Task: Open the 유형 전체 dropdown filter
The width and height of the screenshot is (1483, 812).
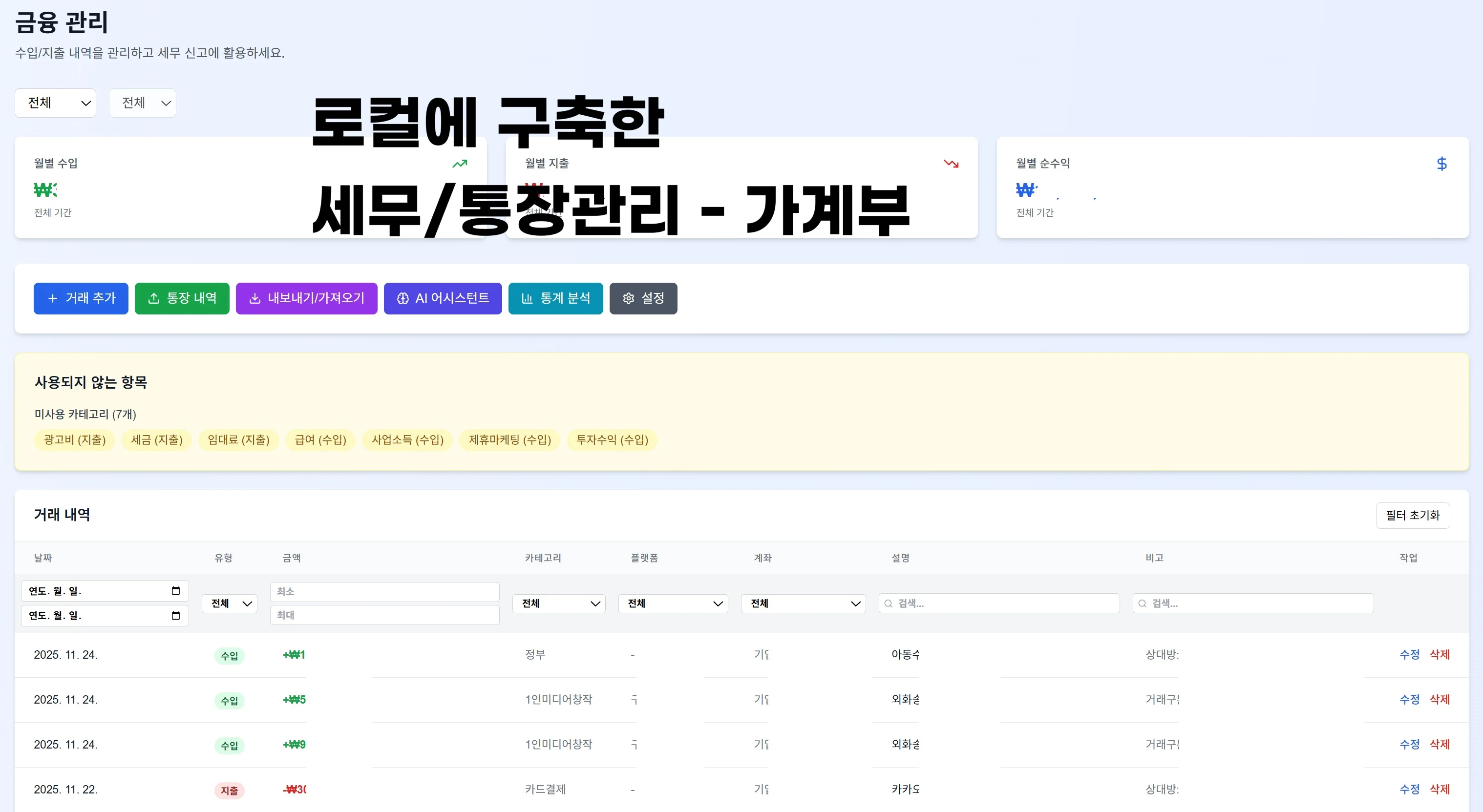Action: click(229, 603)
